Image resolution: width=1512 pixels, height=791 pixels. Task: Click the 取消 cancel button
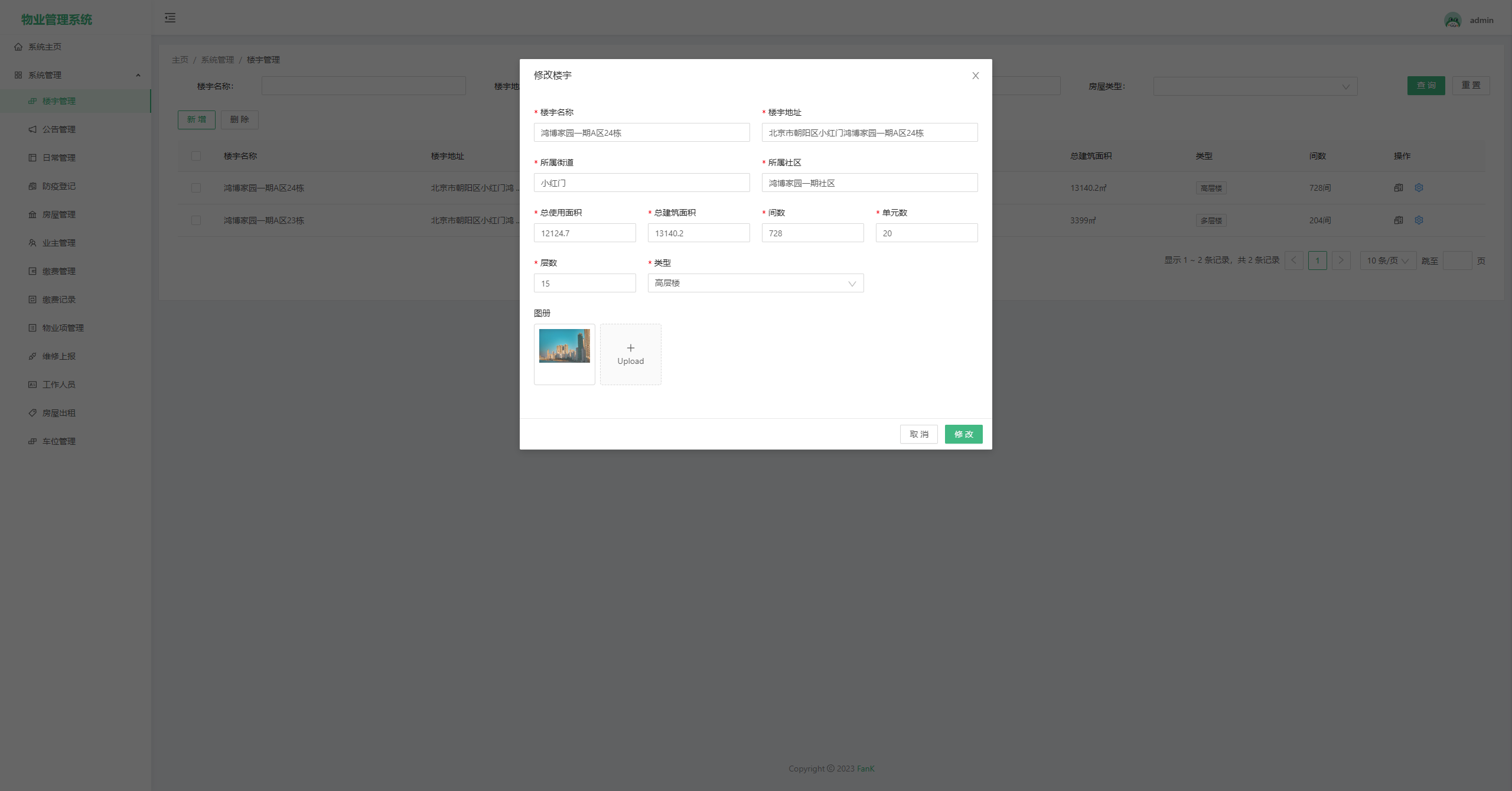tap(918, 434)
